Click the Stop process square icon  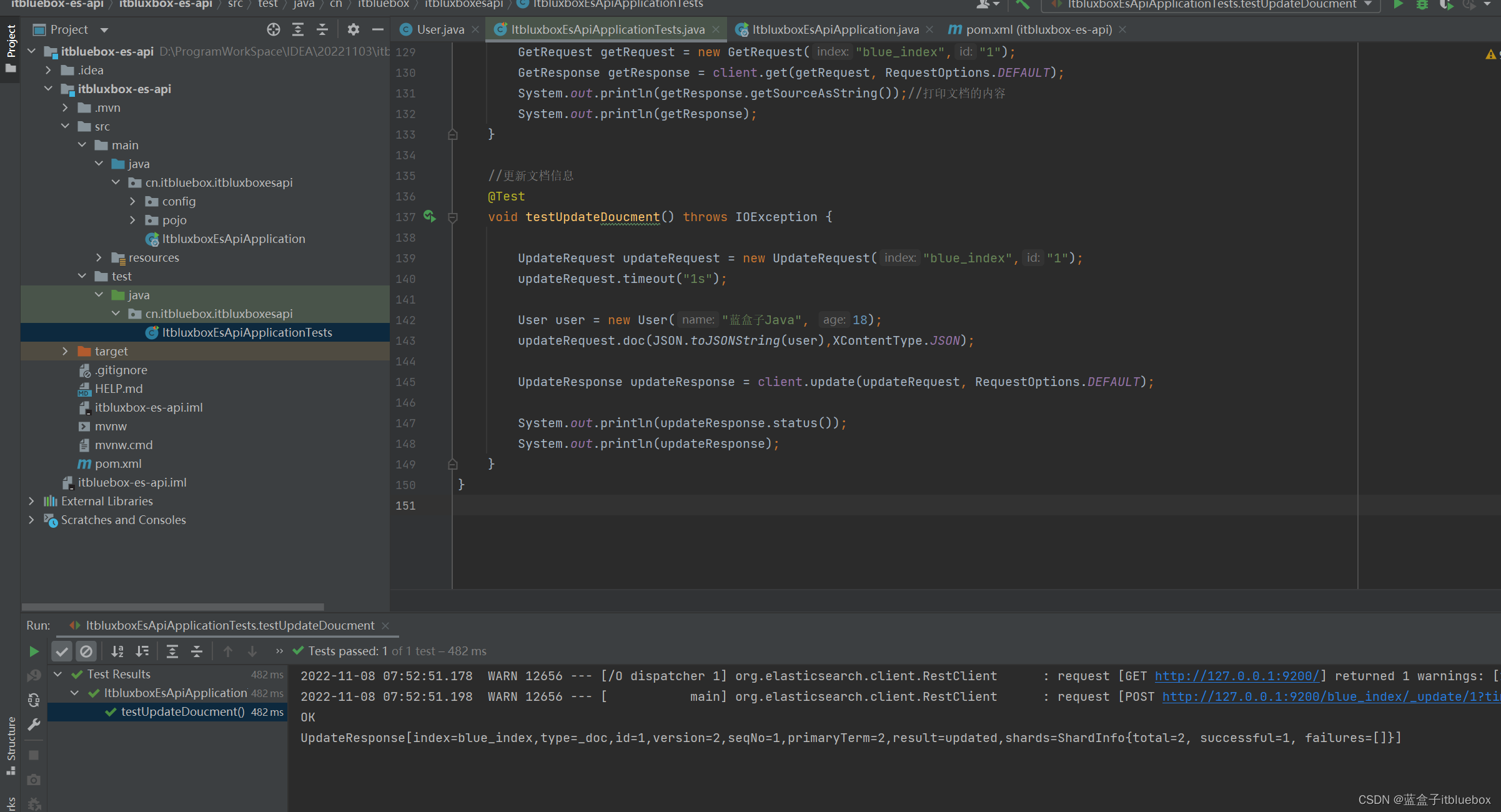click(34, 755)
